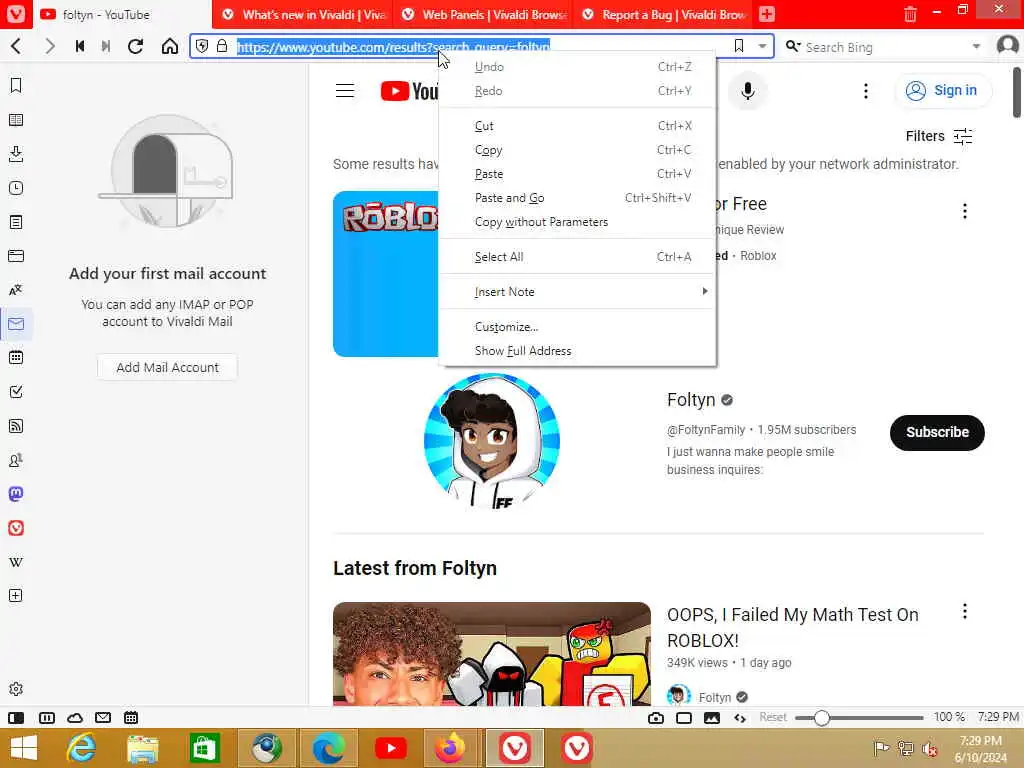The width and height of the screenshot is (1024, 768).
Task: Go back to previous page
Action: pos(16,46)
